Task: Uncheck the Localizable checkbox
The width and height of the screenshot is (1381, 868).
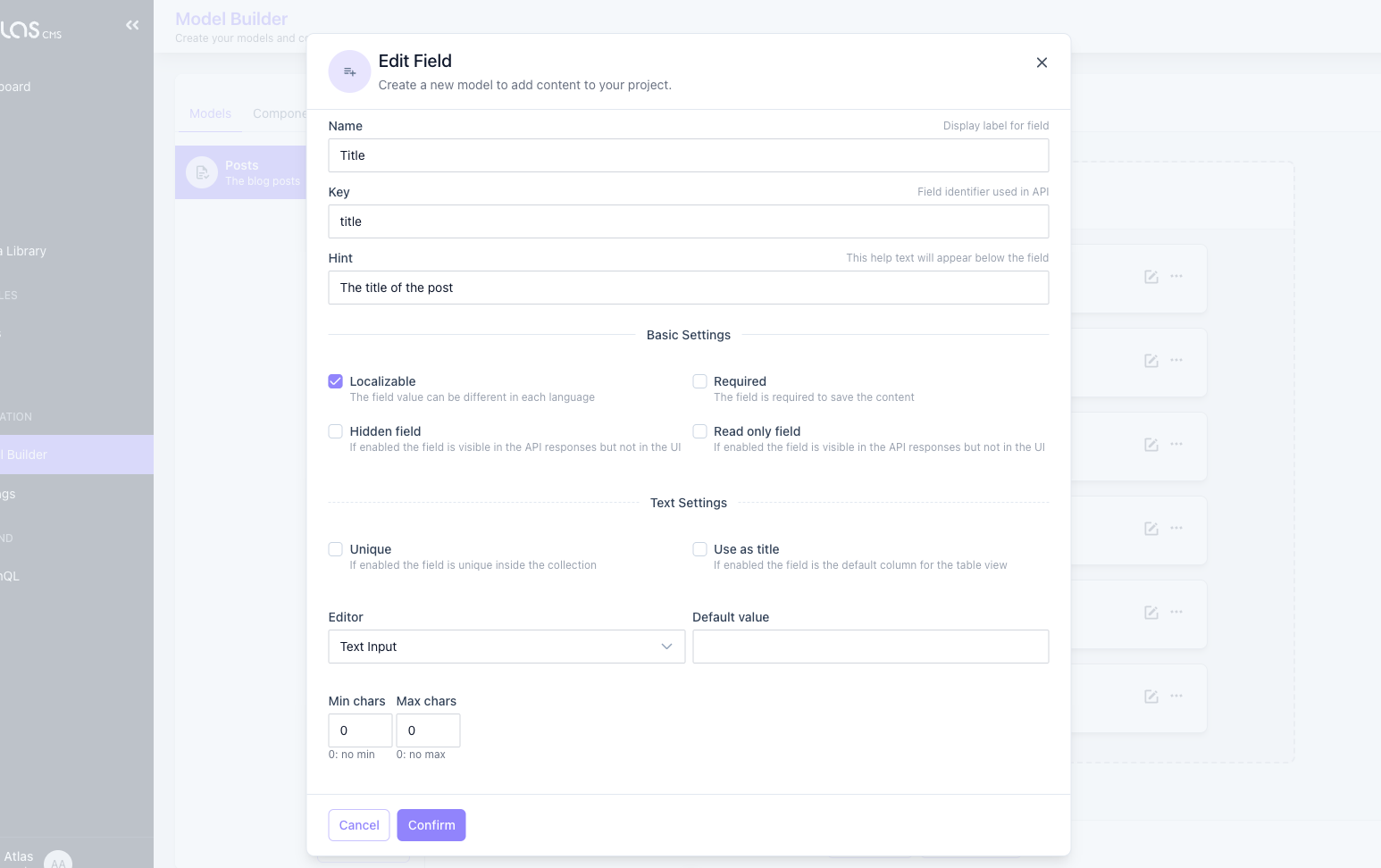Action: 336,381
